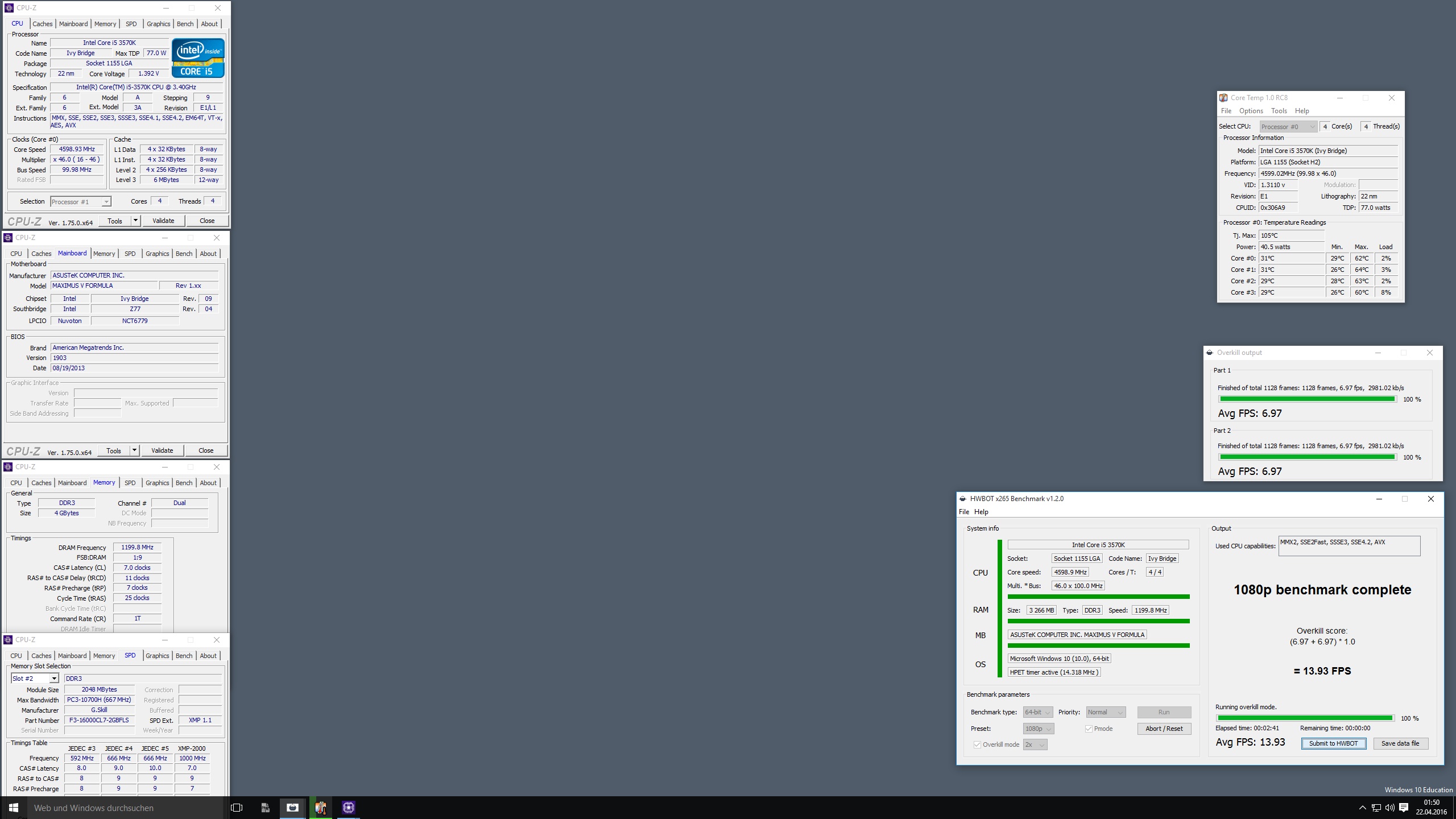The width and height of the screenshot is (1456, 819).
Task: Switch to CPU-Z taskbar icon
Action: pos(349,808)
